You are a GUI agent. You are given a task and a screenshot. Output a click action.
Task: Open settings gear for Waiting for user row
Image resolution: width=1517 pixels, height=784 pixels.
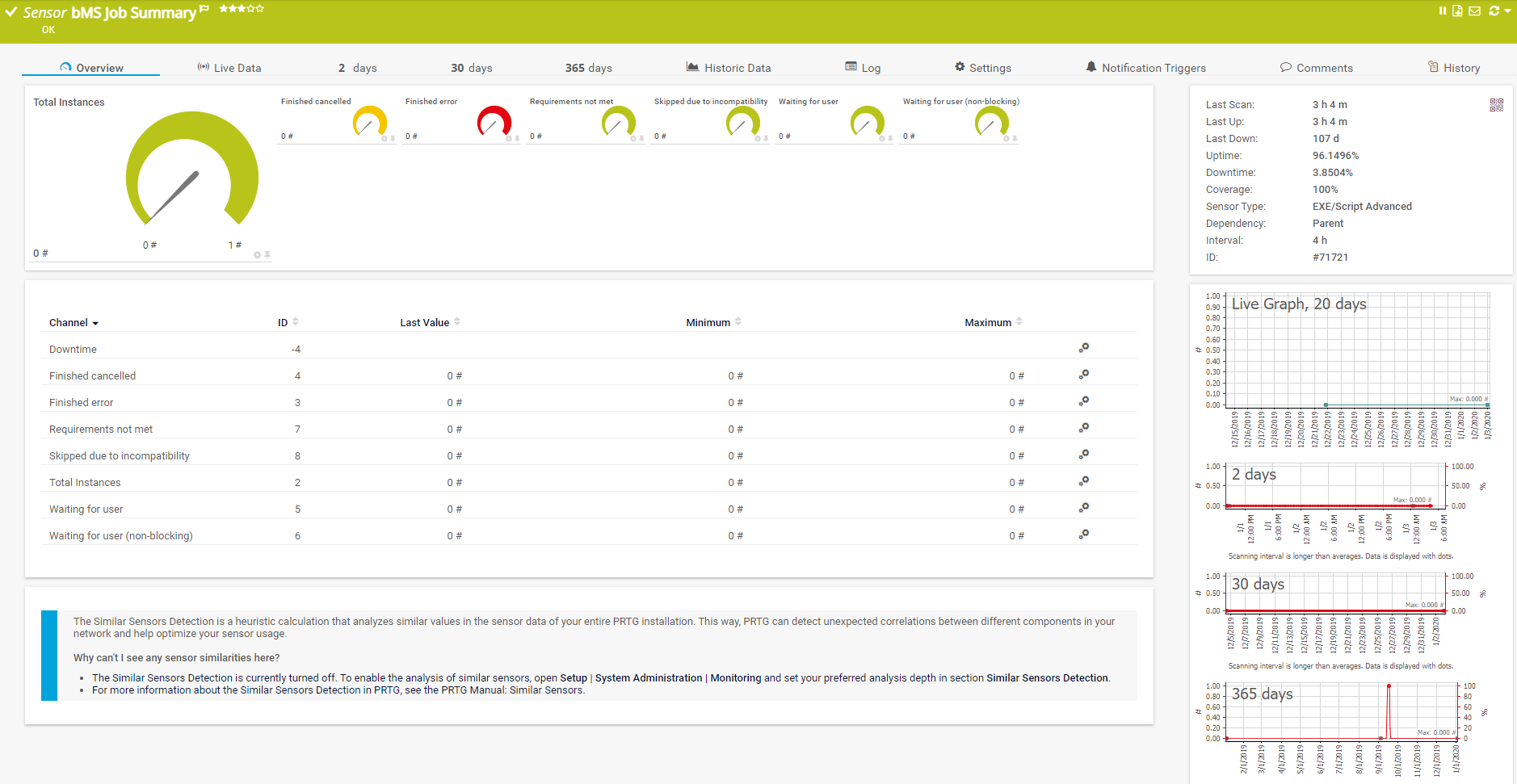point(1084,508)
